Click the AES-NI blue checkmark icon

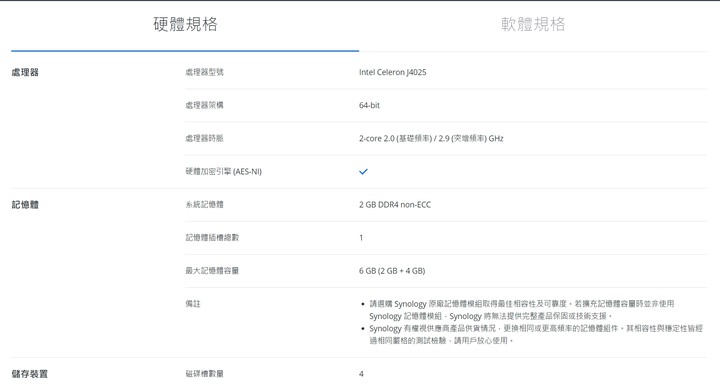click(363, 171)
